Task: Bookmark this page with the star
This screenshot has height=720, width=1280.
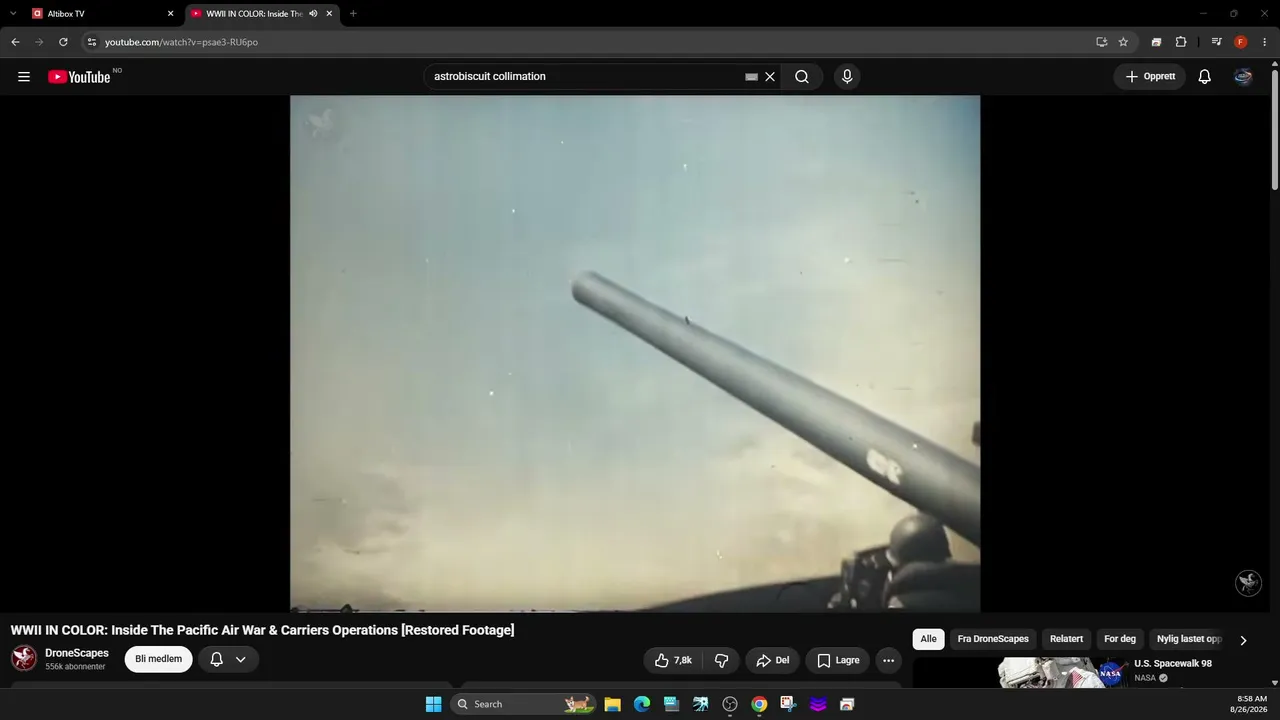Action: click(1123, 42)
